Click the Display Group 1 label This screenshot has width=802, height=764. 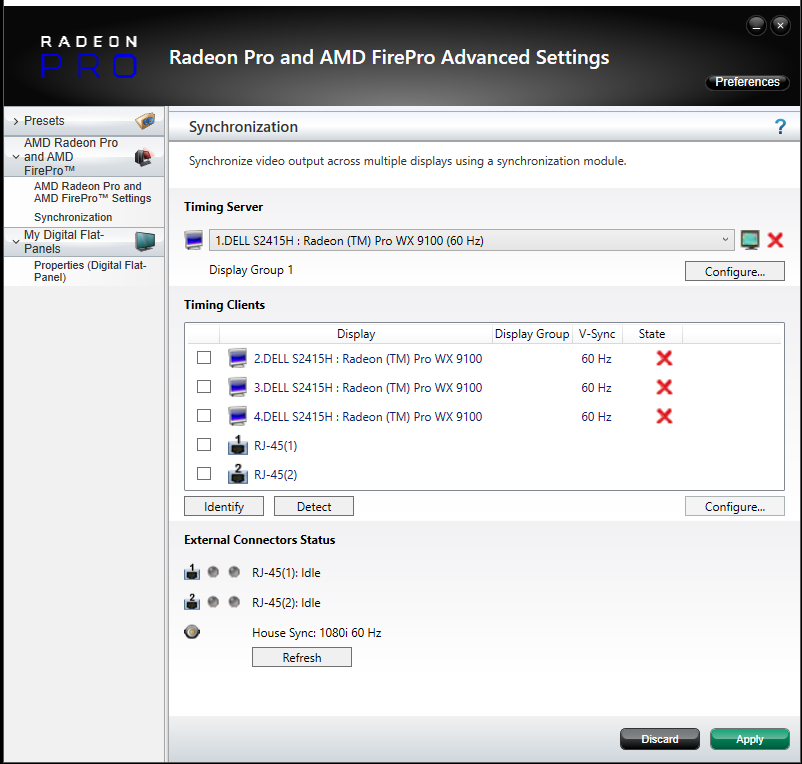tap(251, 270)
